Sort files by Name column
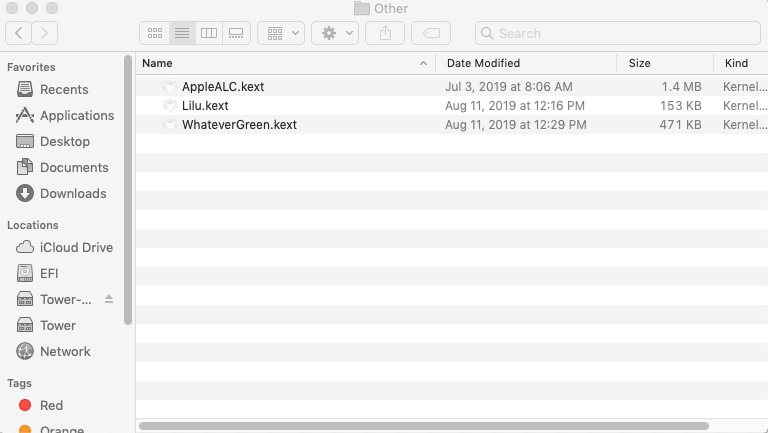 pos(157,63)
